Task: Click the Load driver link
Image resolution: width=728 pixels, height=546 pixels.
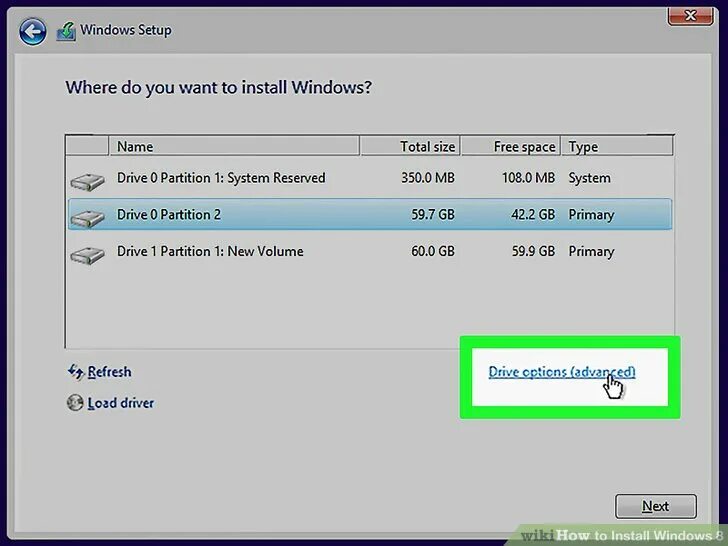Action: point(121,403)
